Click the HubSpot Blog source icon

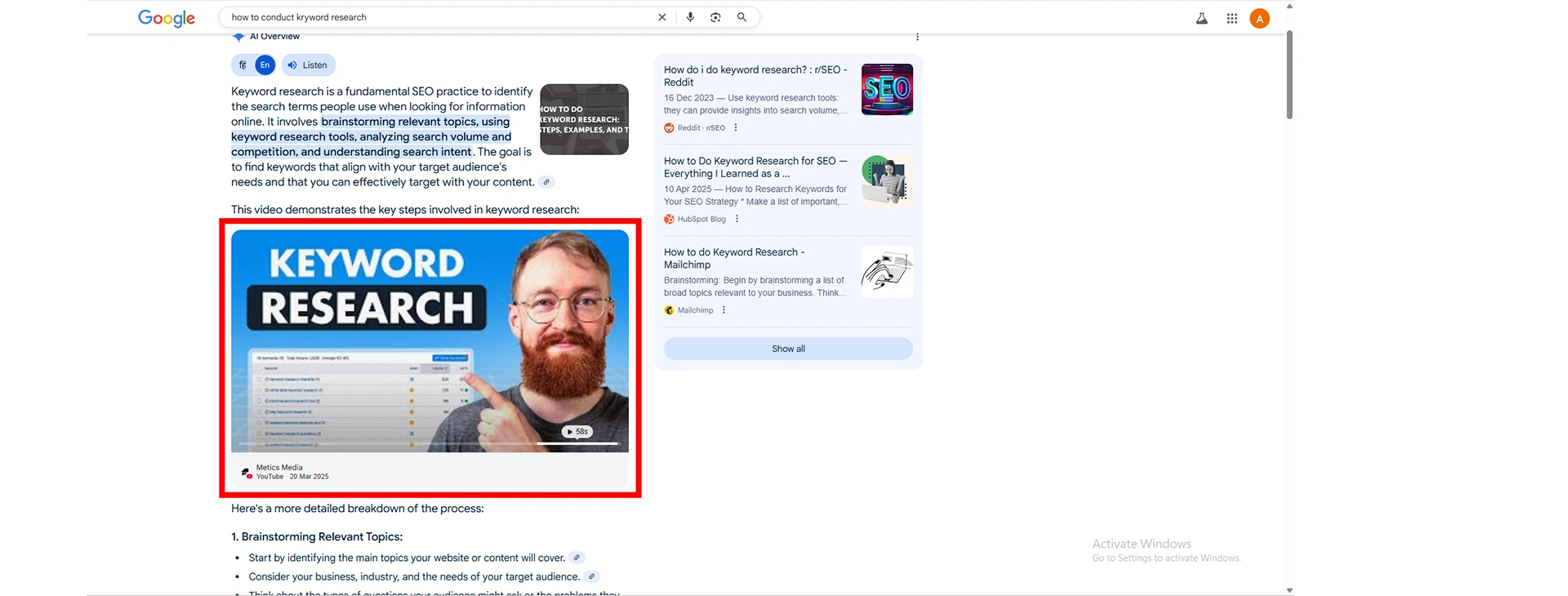click(x=669, y=219)
